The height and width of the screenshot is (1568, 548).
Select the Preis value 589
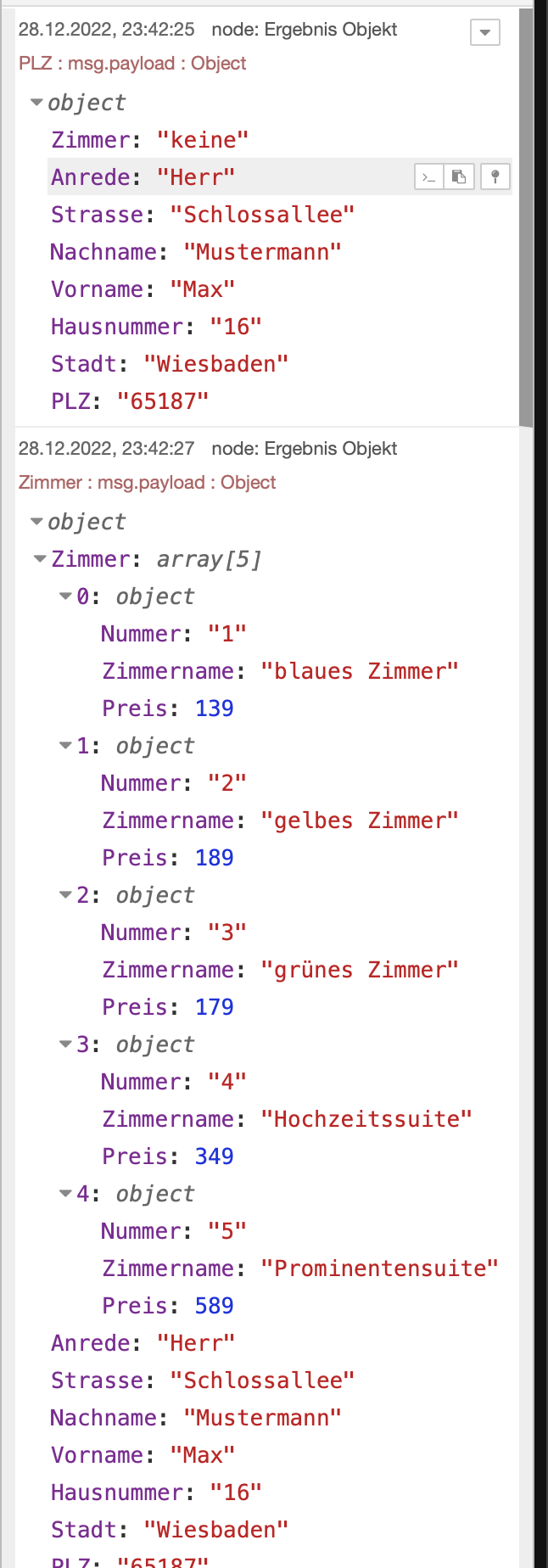214,1306
